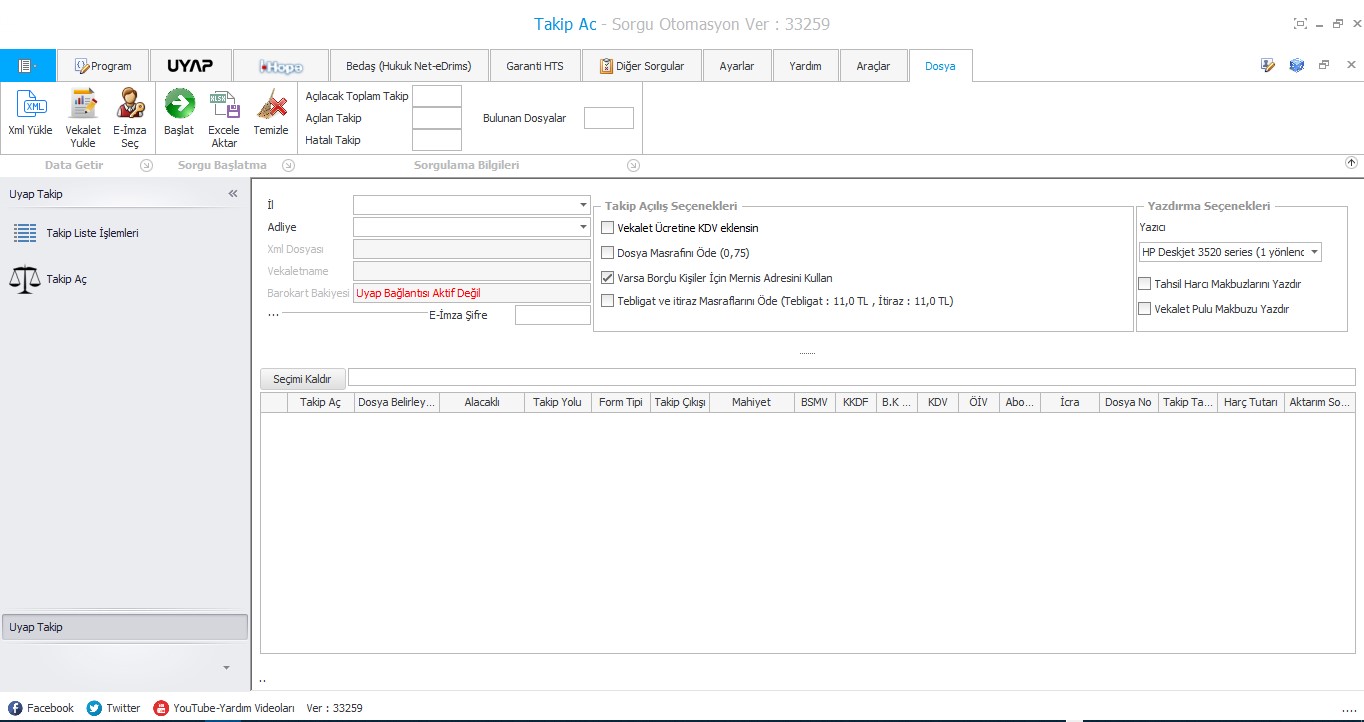Open the Diğer Sorgular tab
This screenshot has height=722, width=1364.
(642, 66)
